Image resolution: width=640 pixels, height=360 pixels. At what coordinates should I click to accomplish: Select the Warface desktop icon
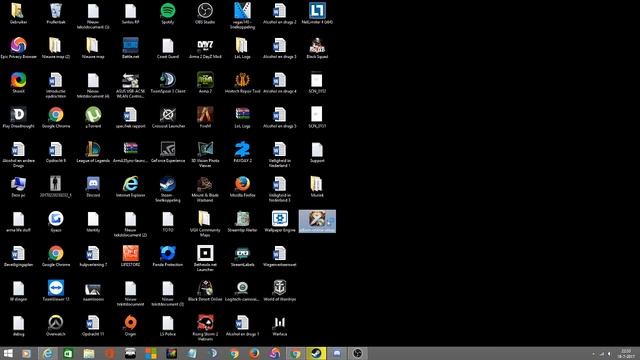[280, 322]
